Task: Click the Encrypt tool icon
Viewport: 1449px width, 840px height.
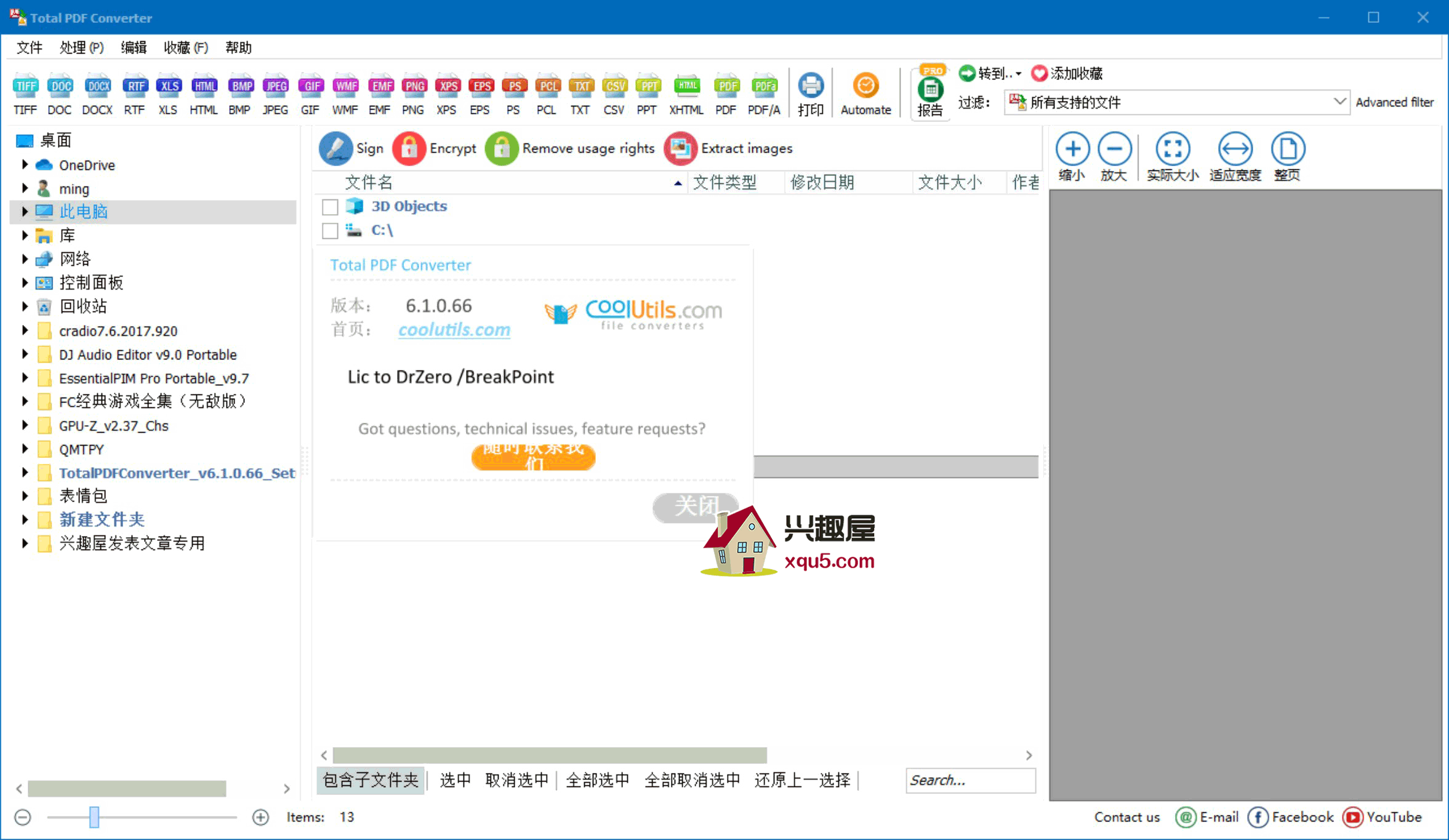Action: tap(409, 148)
